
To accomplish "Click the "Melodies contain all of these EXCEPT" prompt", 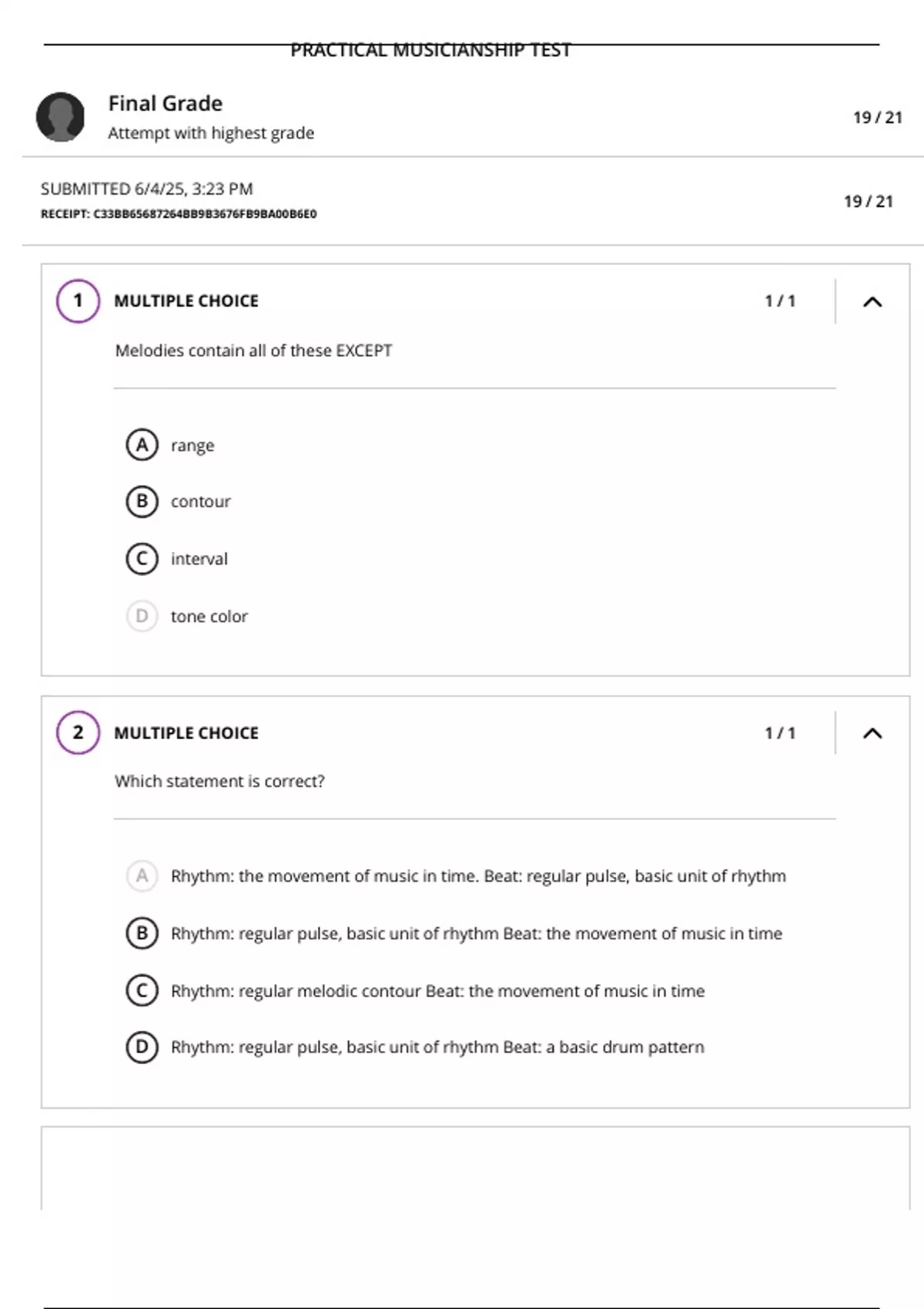I will pos(253,351).
